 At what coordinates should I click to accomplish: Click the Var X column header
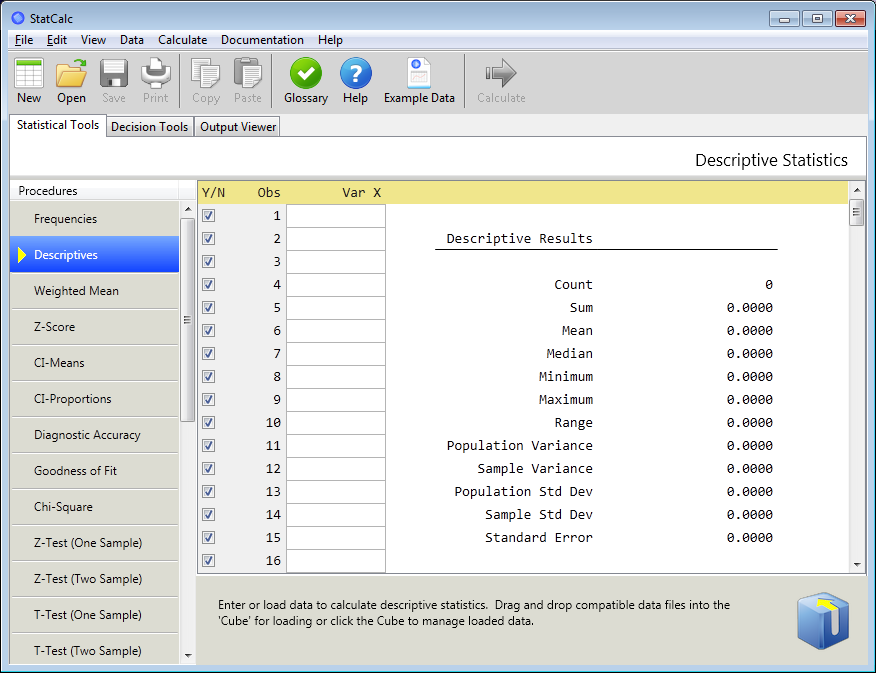point(361,193)
